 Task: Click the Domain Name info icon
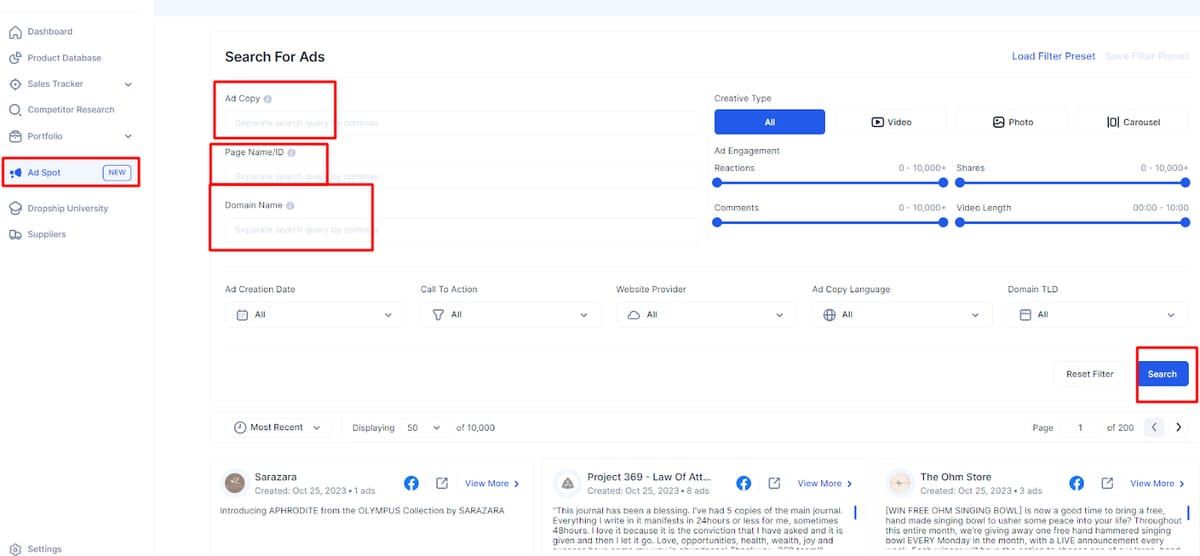coord(290,205)
